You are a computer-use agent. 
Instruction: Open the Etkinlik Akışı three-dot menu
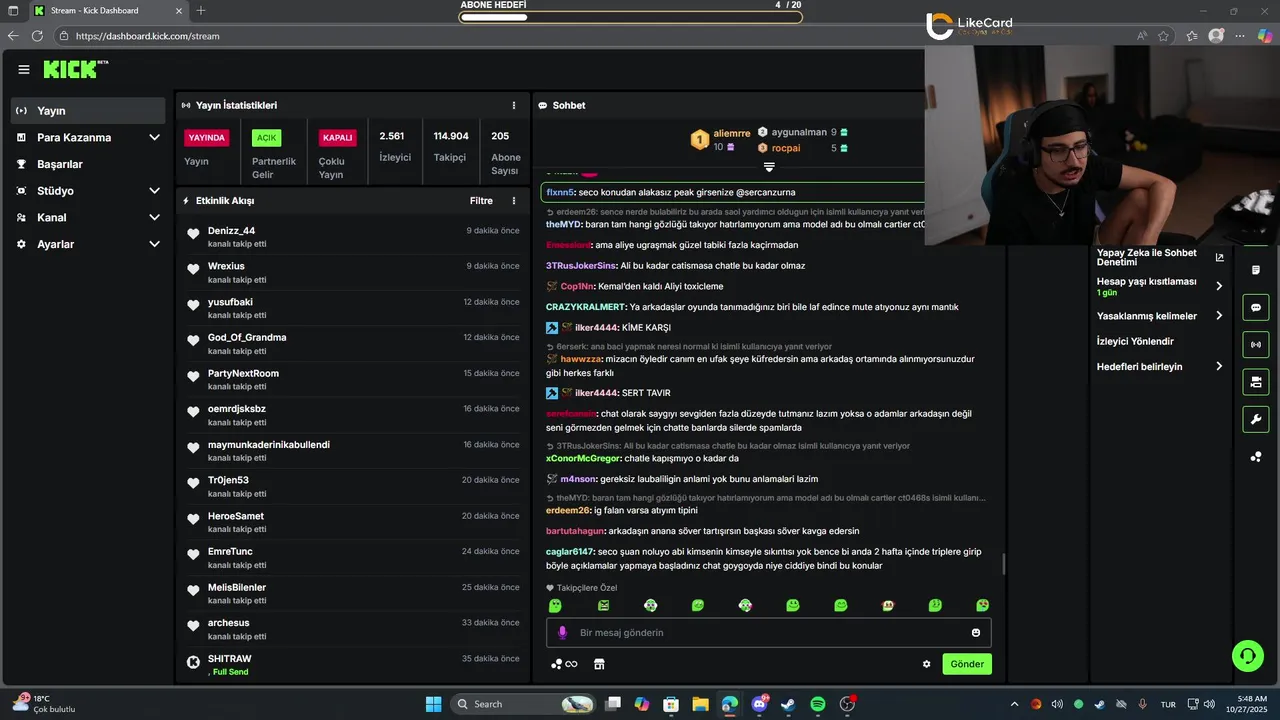514,200
